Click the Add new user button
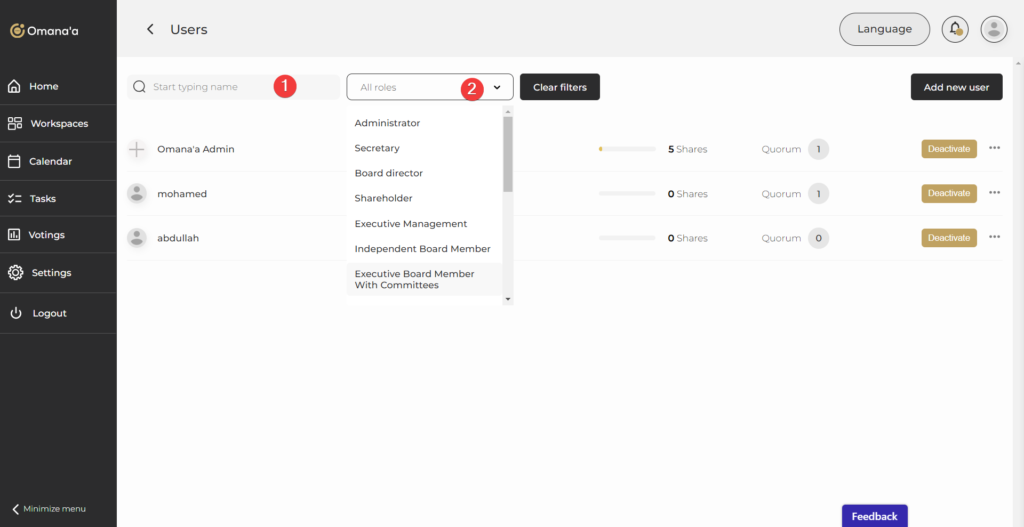Screen dimensions: 1024x527 click(x=956, y=87)
